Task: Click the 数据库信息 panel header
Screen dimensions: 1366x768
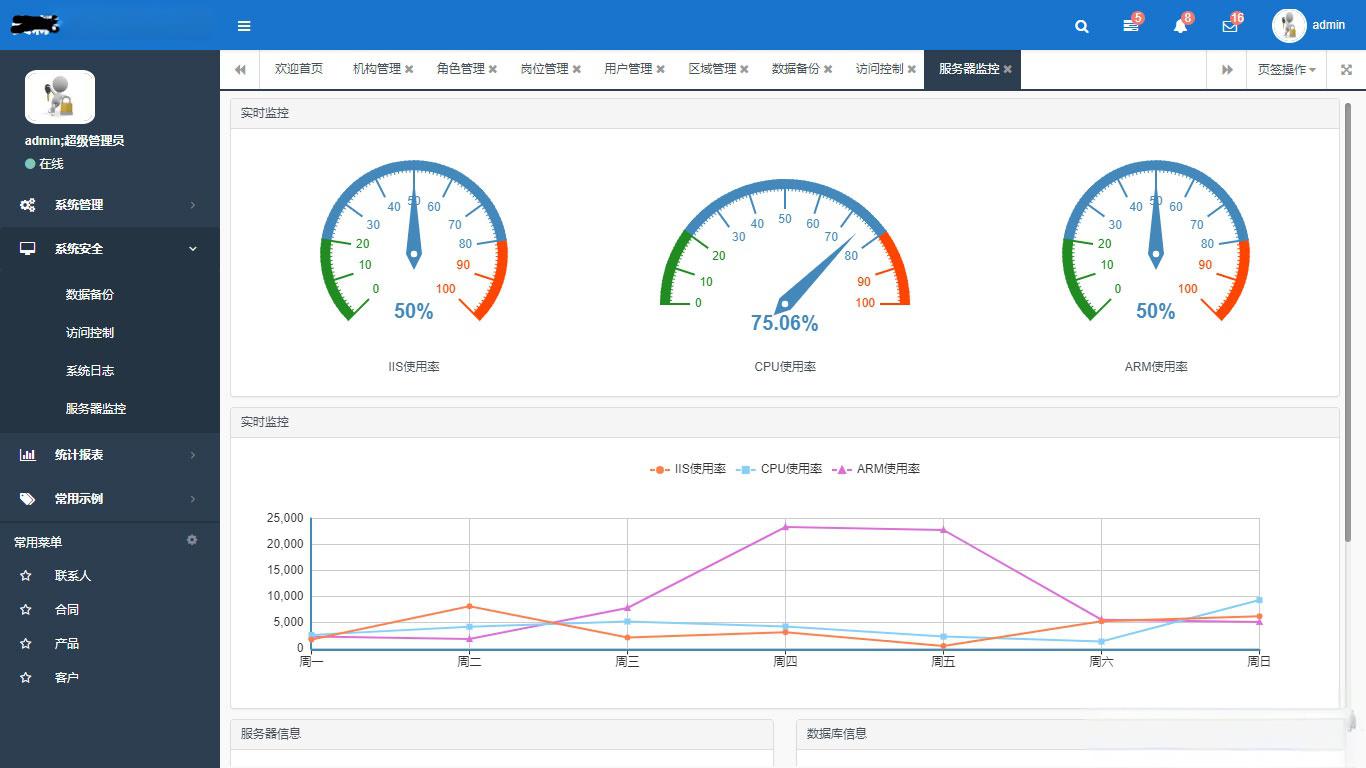Action: click(1068, 734)
